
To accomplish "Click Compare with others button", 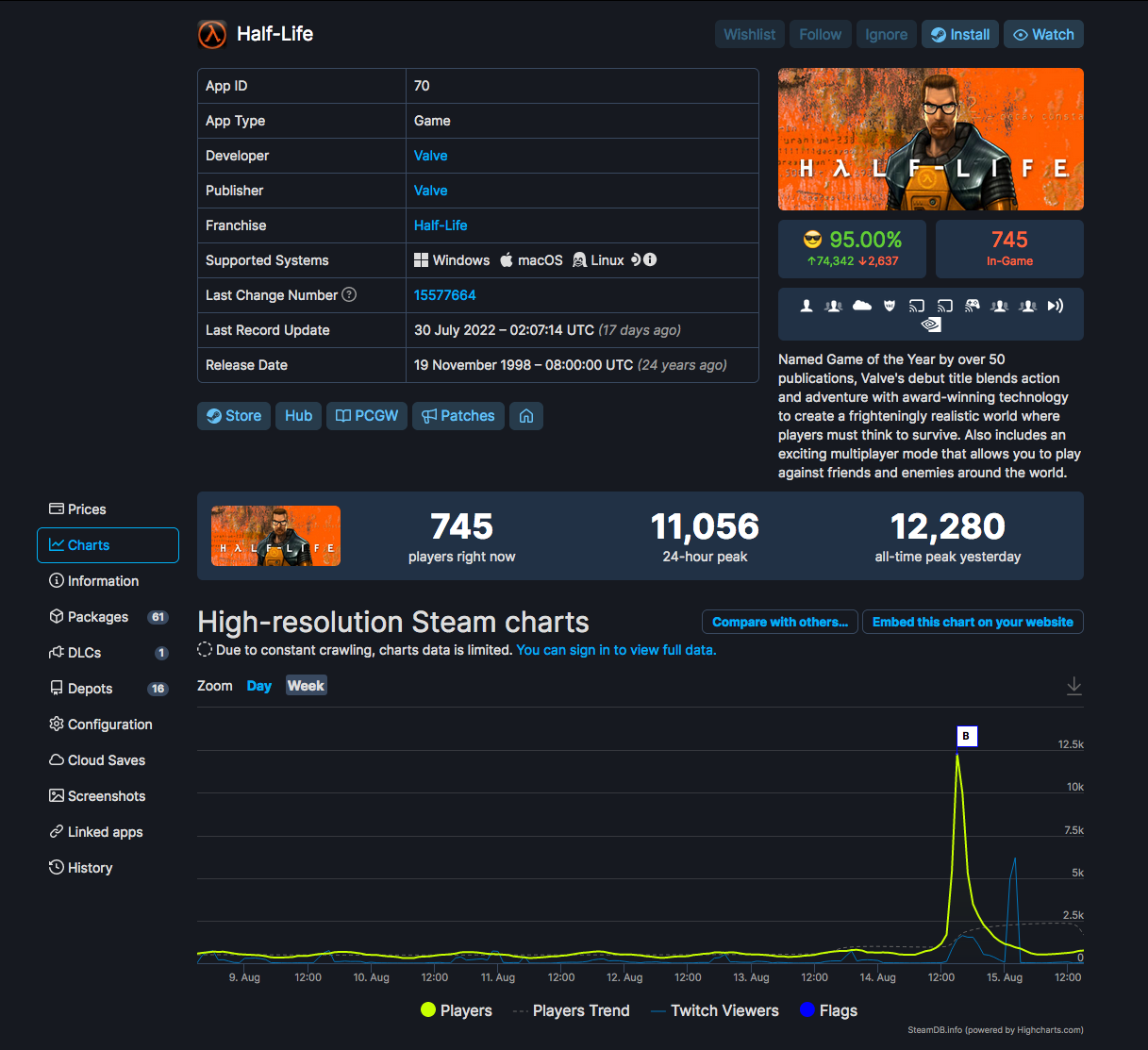I will tap(780, 622).
